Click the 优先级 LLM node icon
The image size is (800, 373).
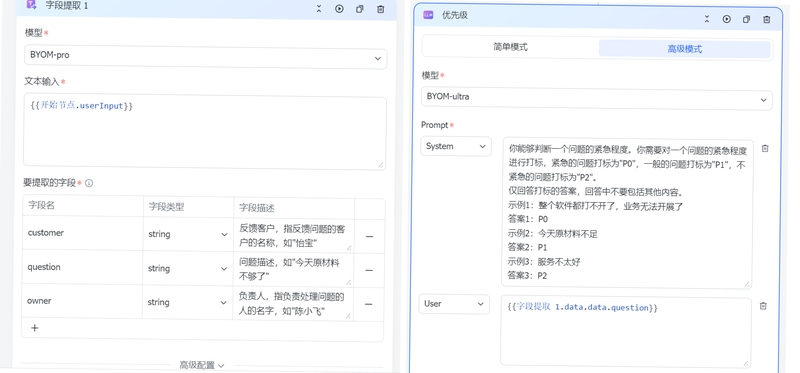coord(428,15)
